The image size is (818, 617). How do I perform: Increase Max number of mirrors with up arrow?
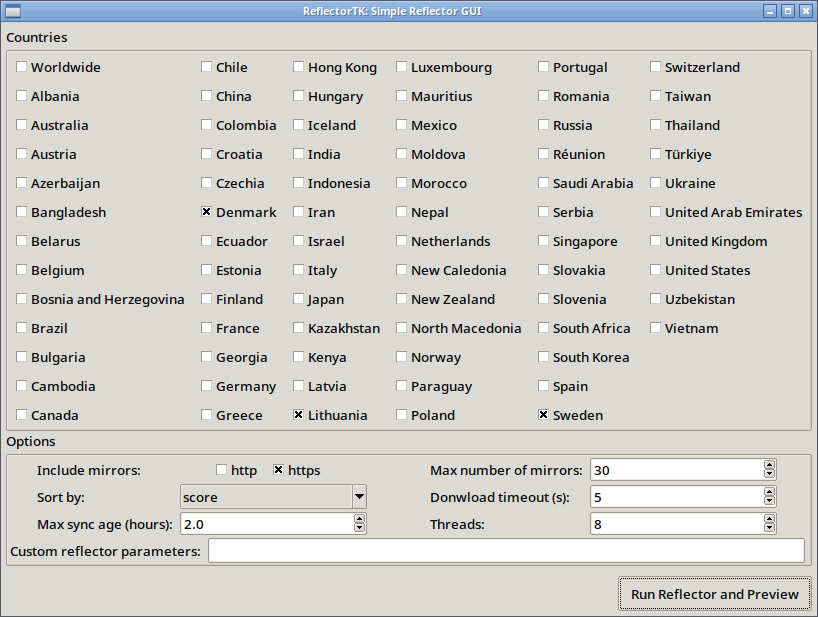(x=769, y=466)
